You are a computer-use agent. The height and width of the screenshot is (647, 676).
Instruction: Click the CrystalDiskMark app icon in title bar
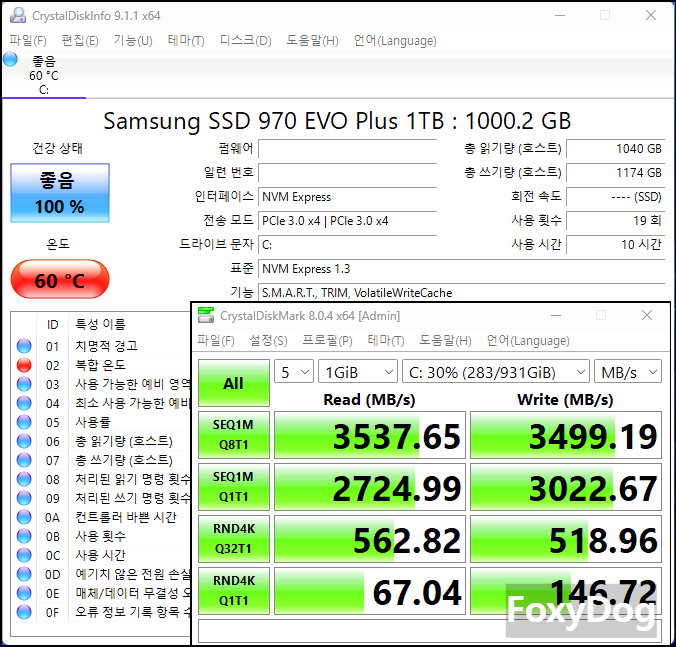[x=206, y=315]
